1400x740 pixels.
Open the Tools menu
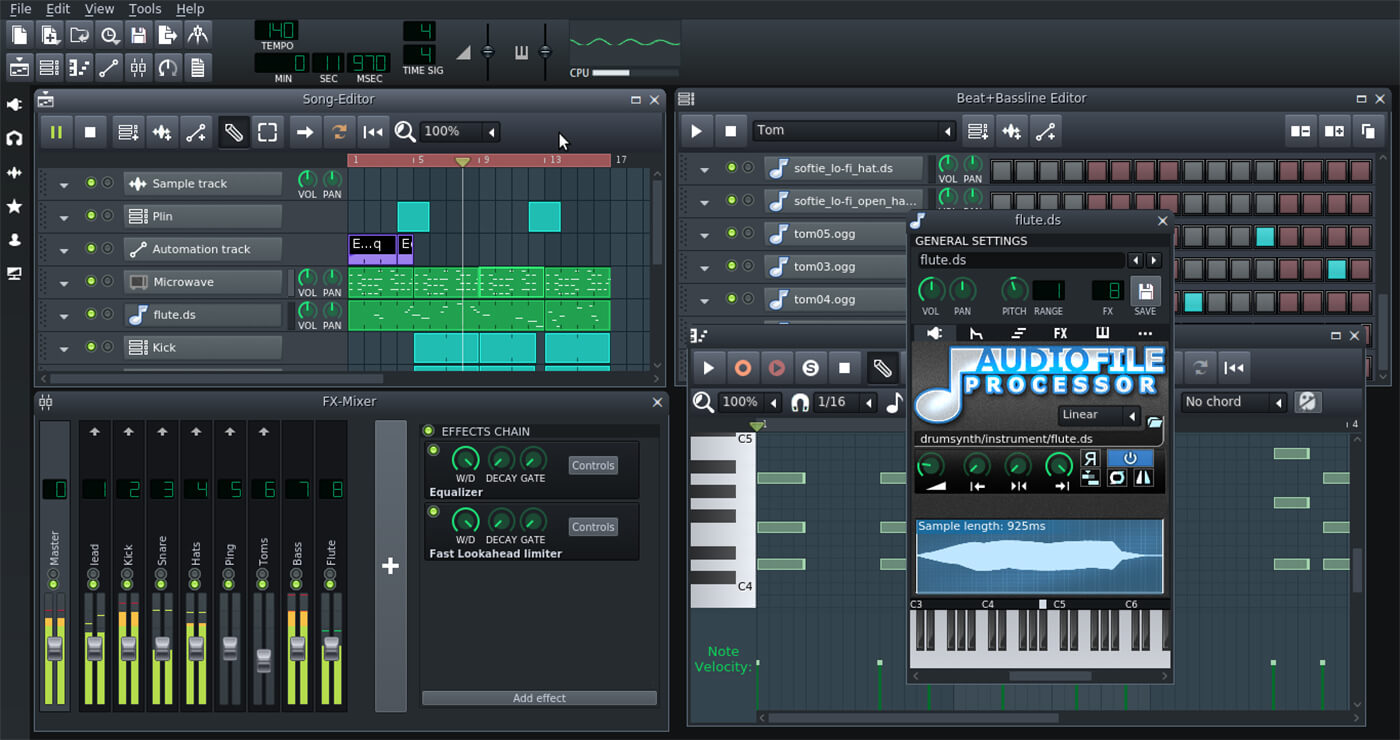click(144, 8)
